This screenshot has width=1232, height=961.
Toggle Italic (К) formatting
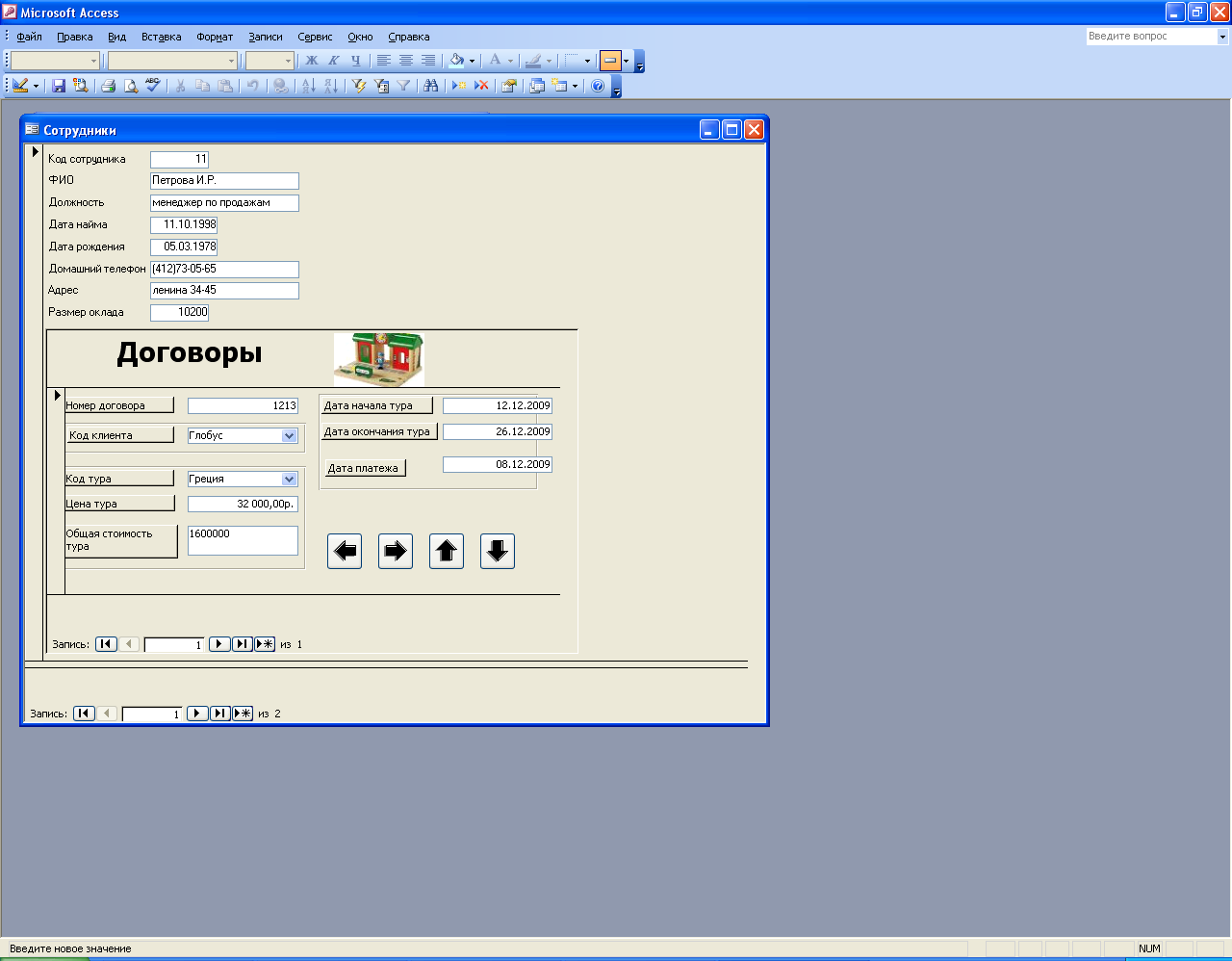333,61
